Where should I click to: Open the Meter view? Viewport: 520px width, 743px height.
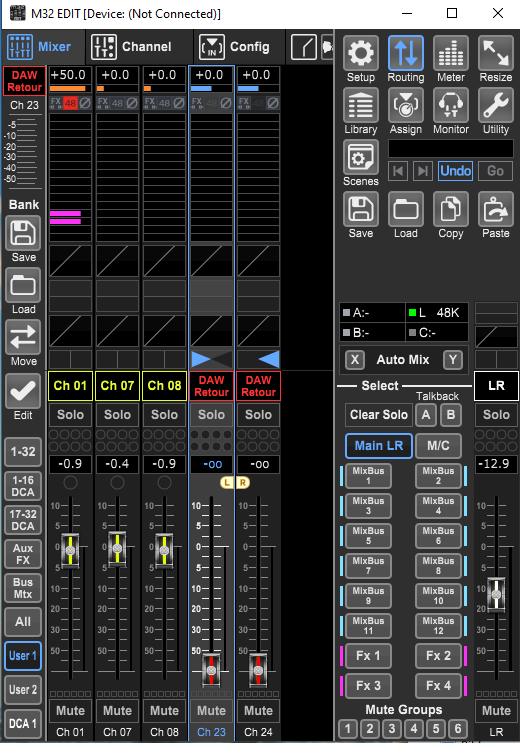pos(451,53)
